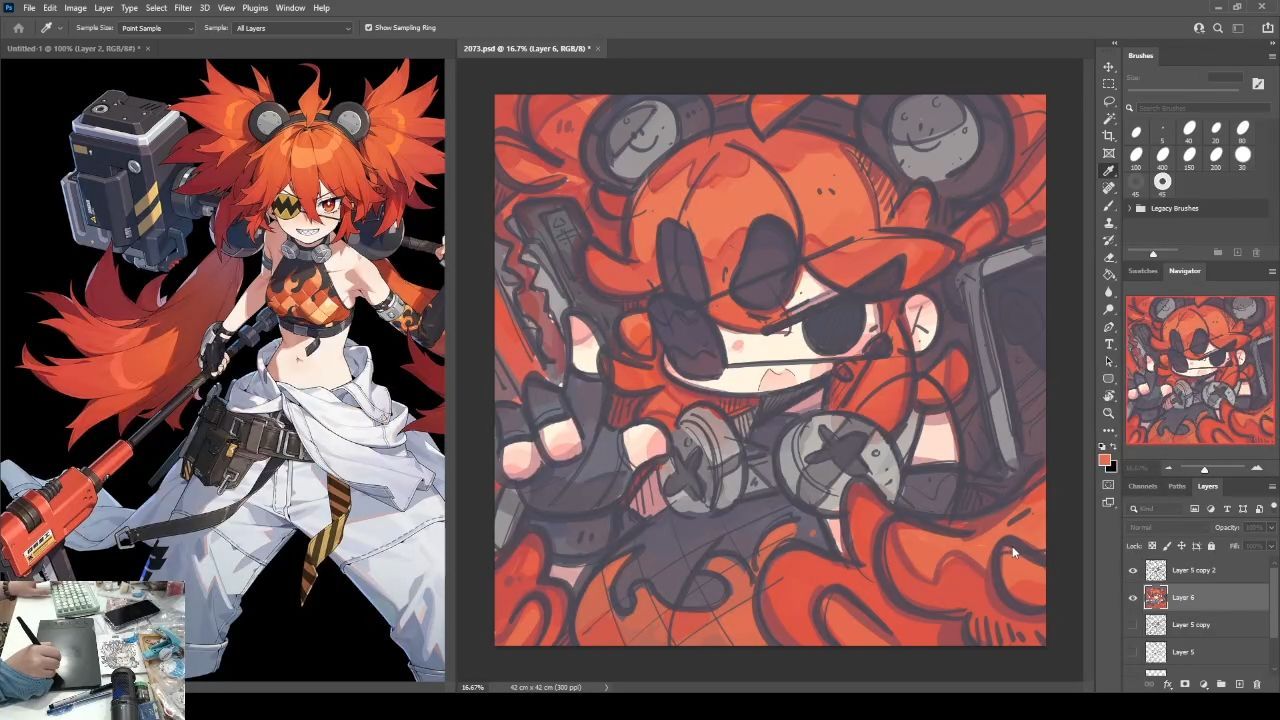Screen dimensions: 1280x720
Task: Select the Type tool
Action: [x=1108, y=344]
